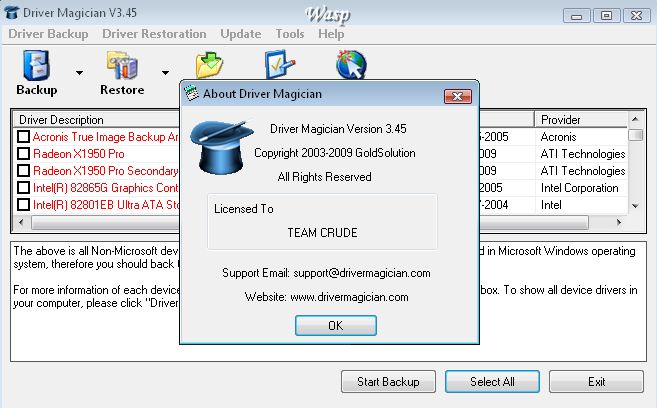Click the Start Backup button
657x408 pixels.
(x=388, y=382)
